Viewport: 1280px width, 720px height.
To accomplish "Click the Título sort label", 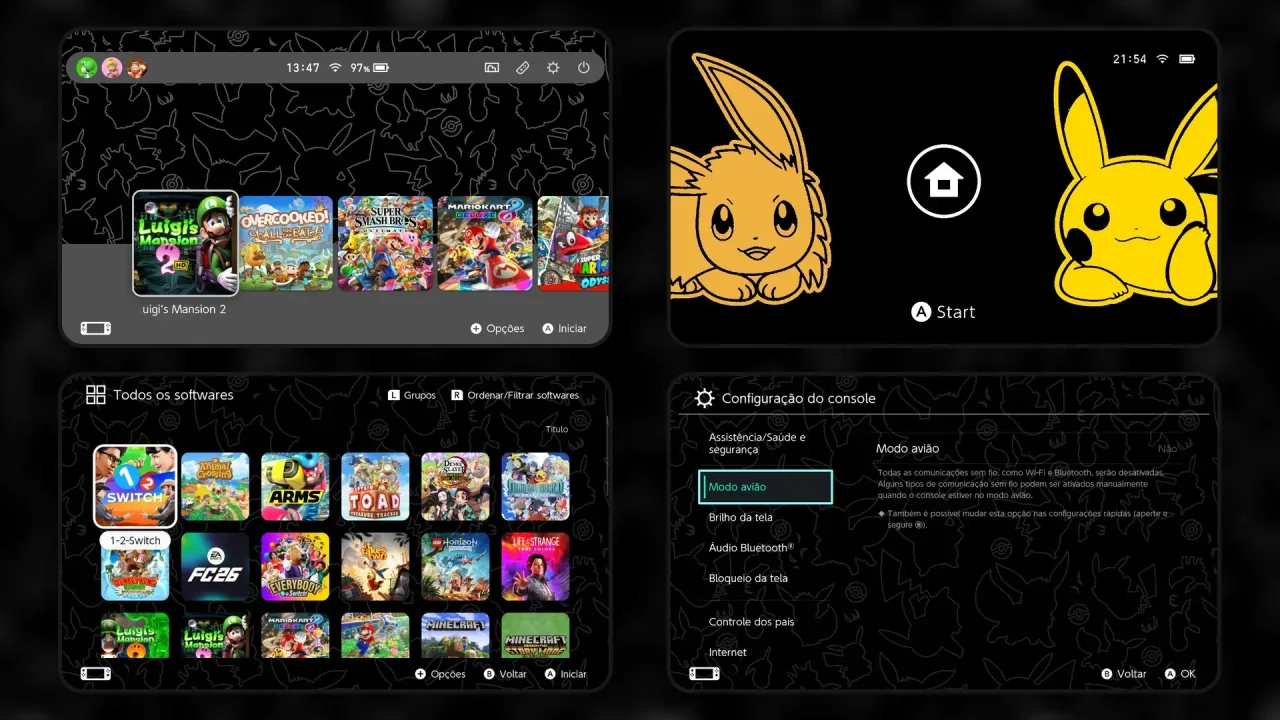I will tap(556, 429).
